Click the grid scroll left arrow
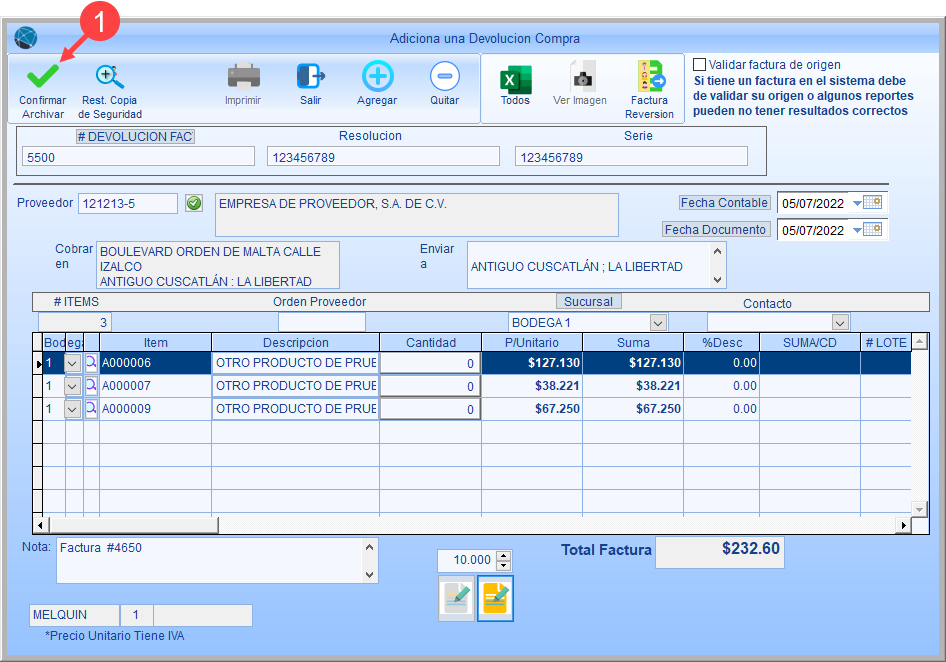Screen dimensions: 946x662 (x=40, y=525)
